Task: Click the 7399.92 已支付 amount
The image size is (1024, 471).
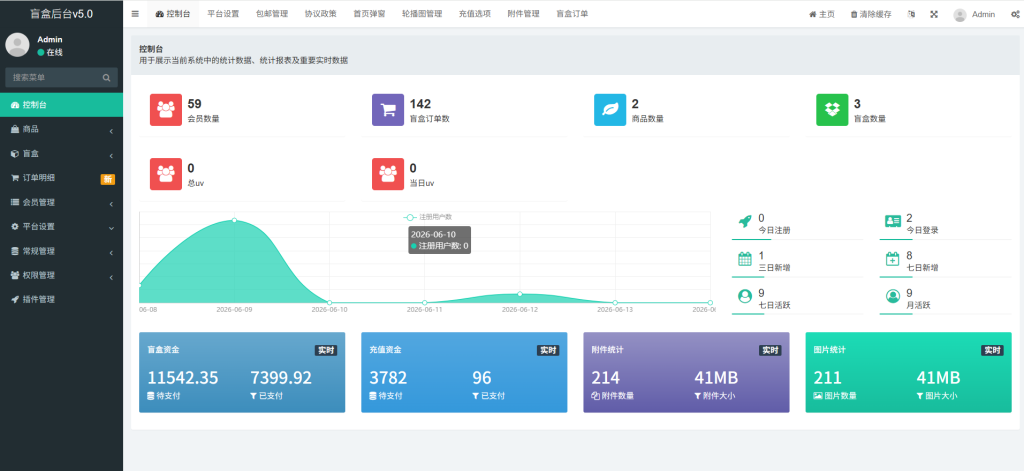Action: 281,378
